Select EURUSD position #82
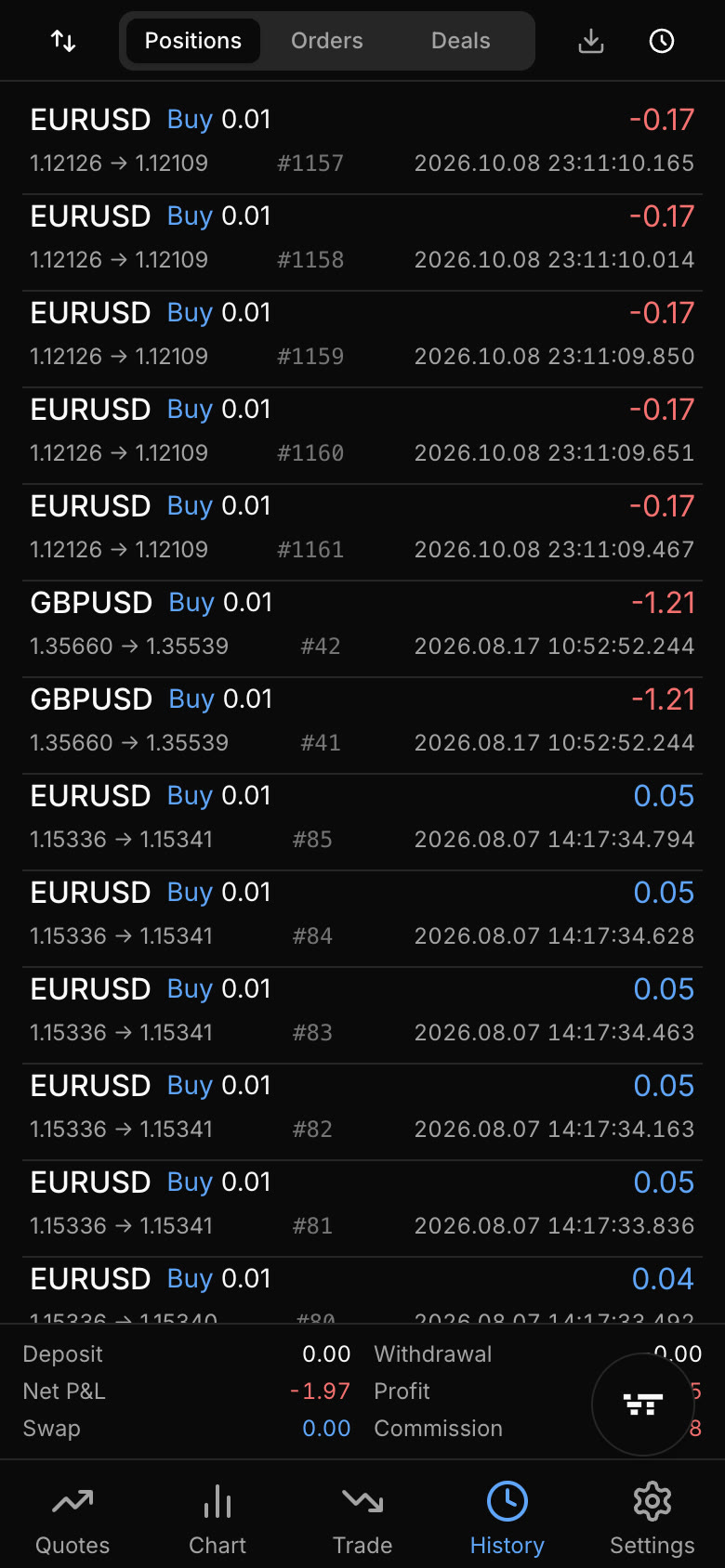The width and height of the screenshot is (725, 1568). point(362,1107)
